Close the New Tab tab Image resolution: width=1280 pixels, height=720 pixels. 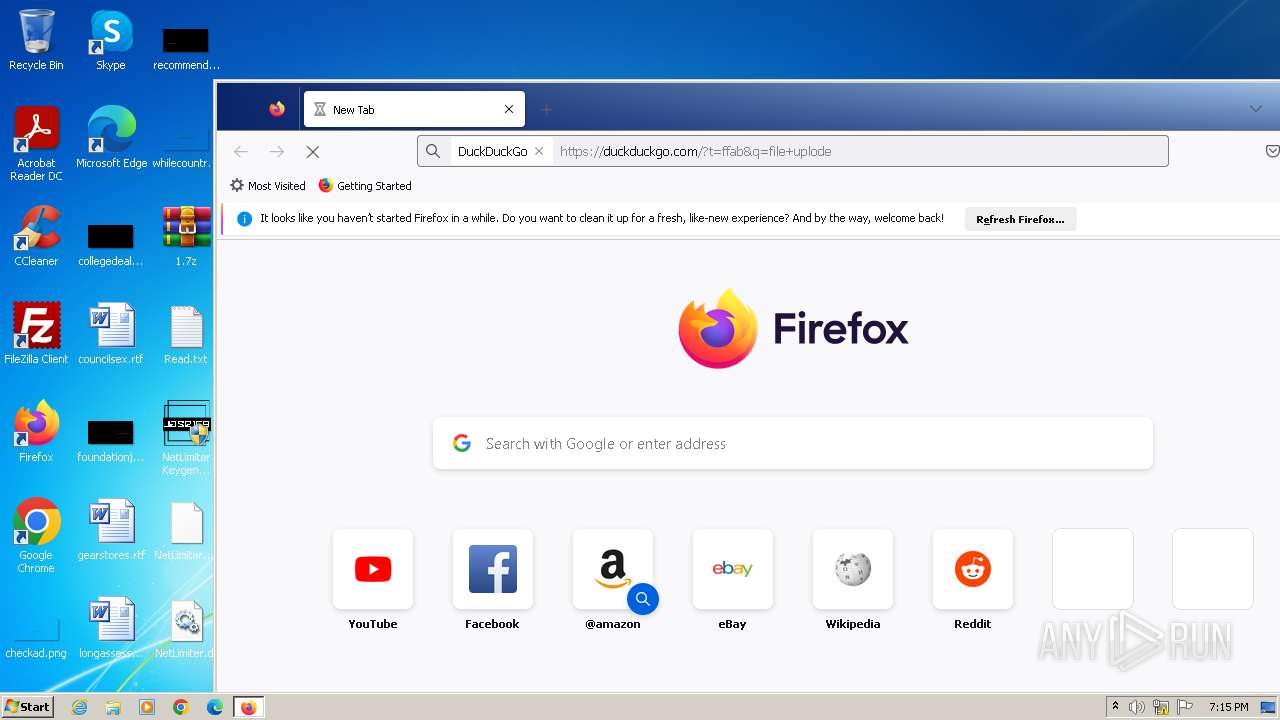pyautogui.click(x=509, y=109)
